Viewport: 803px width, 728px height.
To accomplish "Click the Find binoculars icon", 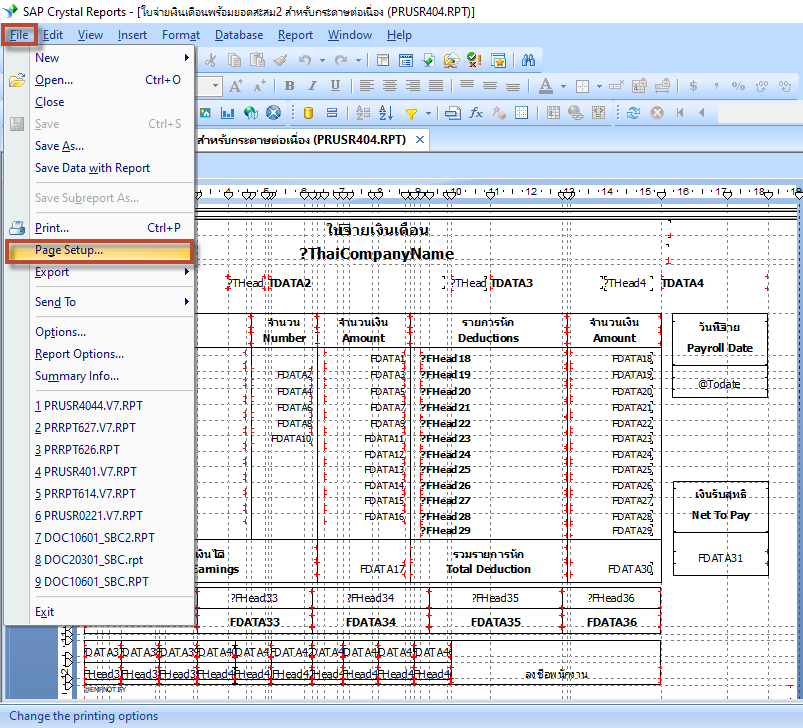I will click(528, 60).
